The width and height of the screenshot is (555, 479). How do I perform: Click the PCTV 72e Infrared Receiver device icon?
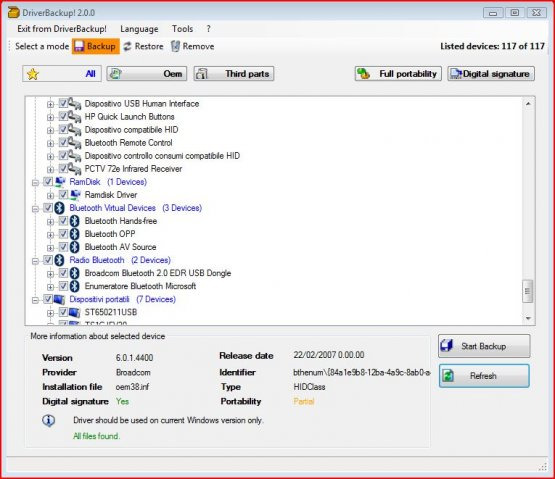coord(74,169)
